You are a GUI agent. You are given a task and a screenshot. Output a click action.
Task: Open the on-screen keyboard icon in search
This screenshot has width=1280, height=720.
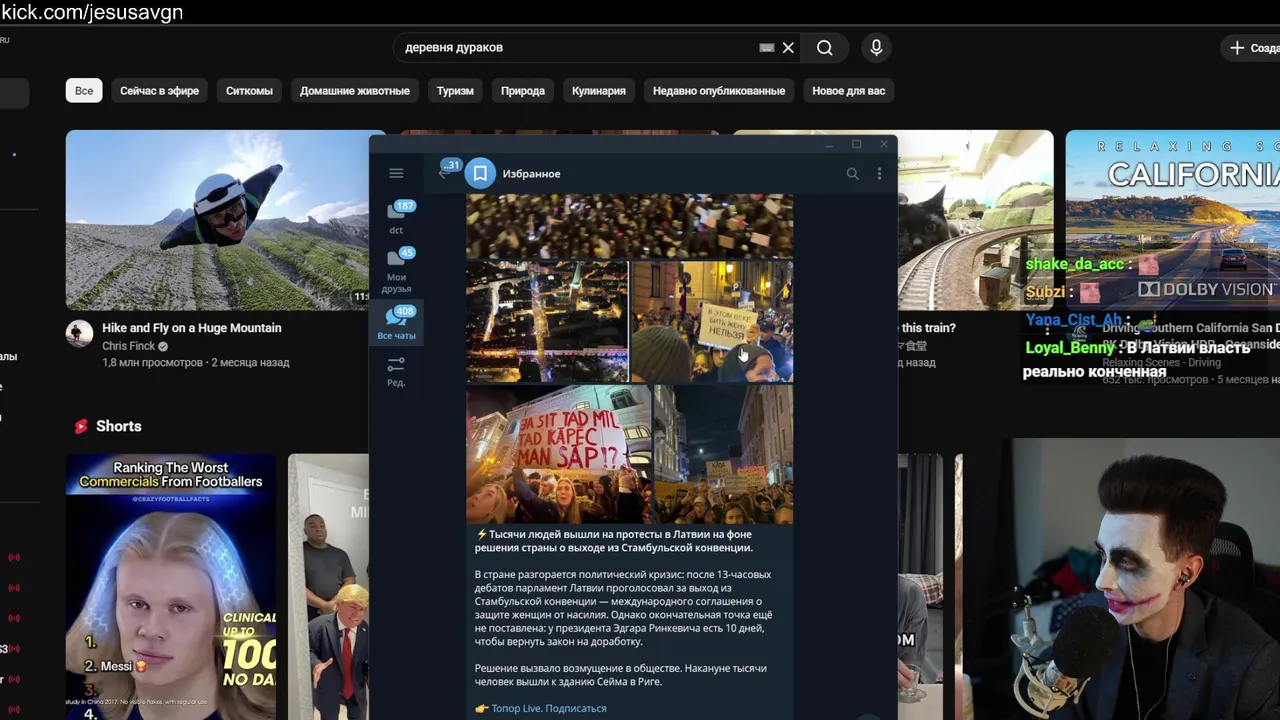[x=767, y=48]
